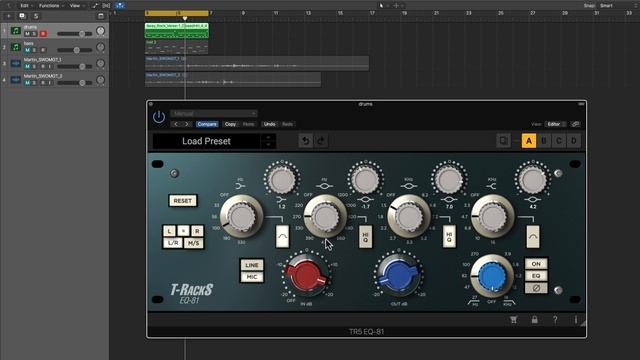This screenshot has height=360, width=640.
Task: Click the Compare button
Action: tap(207, 124)
